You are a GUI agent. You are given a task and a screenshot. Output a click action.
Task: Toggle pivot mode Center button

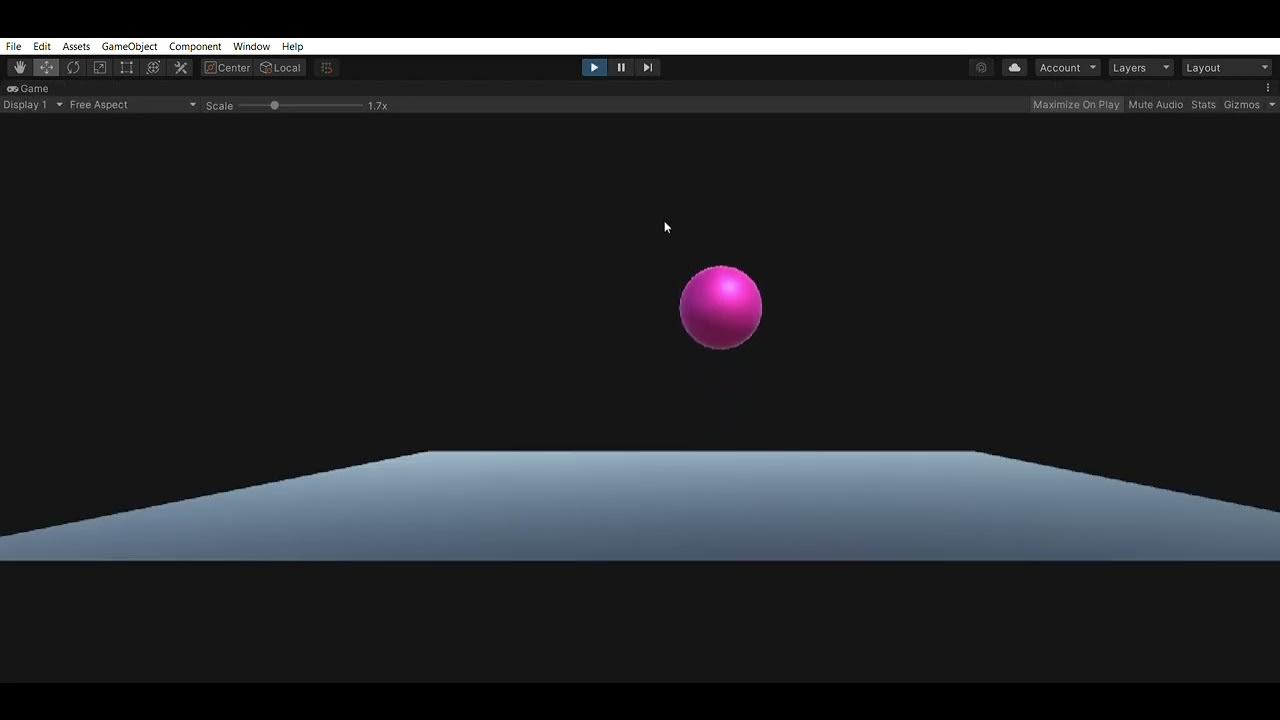click(x=228, y=67)
